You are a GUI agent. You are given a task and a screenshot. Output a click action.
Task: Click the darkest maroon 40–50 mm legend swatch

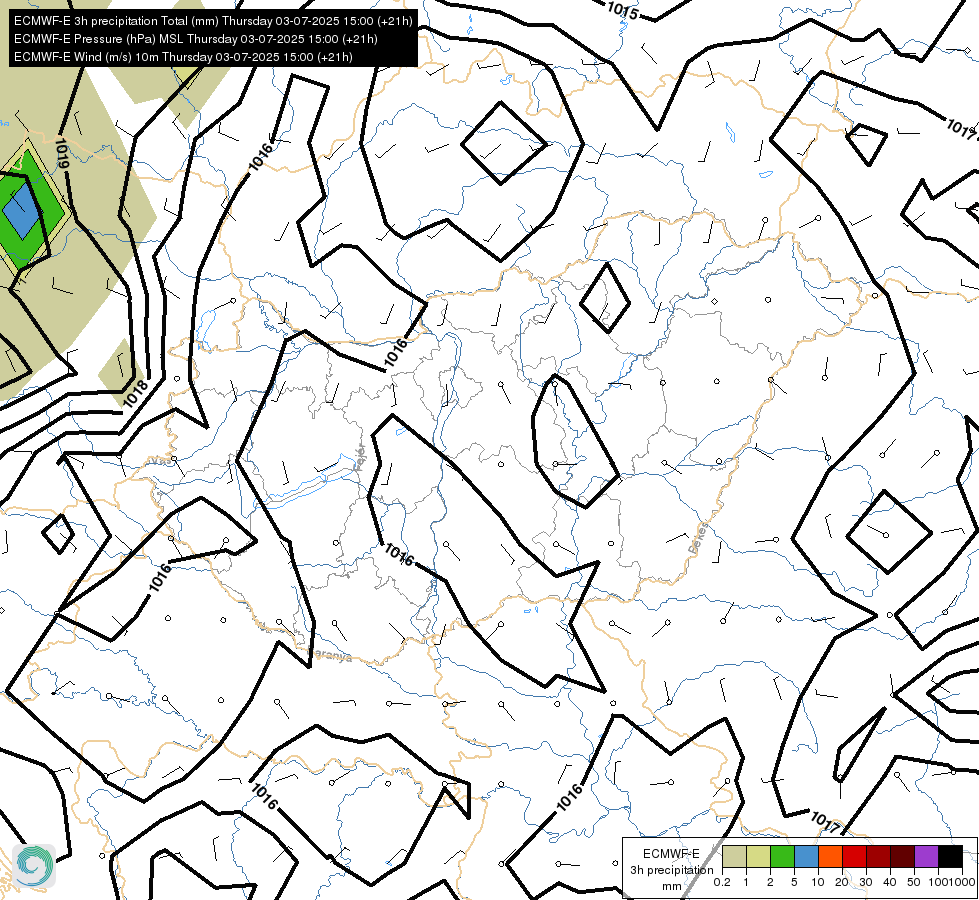tap(902, 857)
